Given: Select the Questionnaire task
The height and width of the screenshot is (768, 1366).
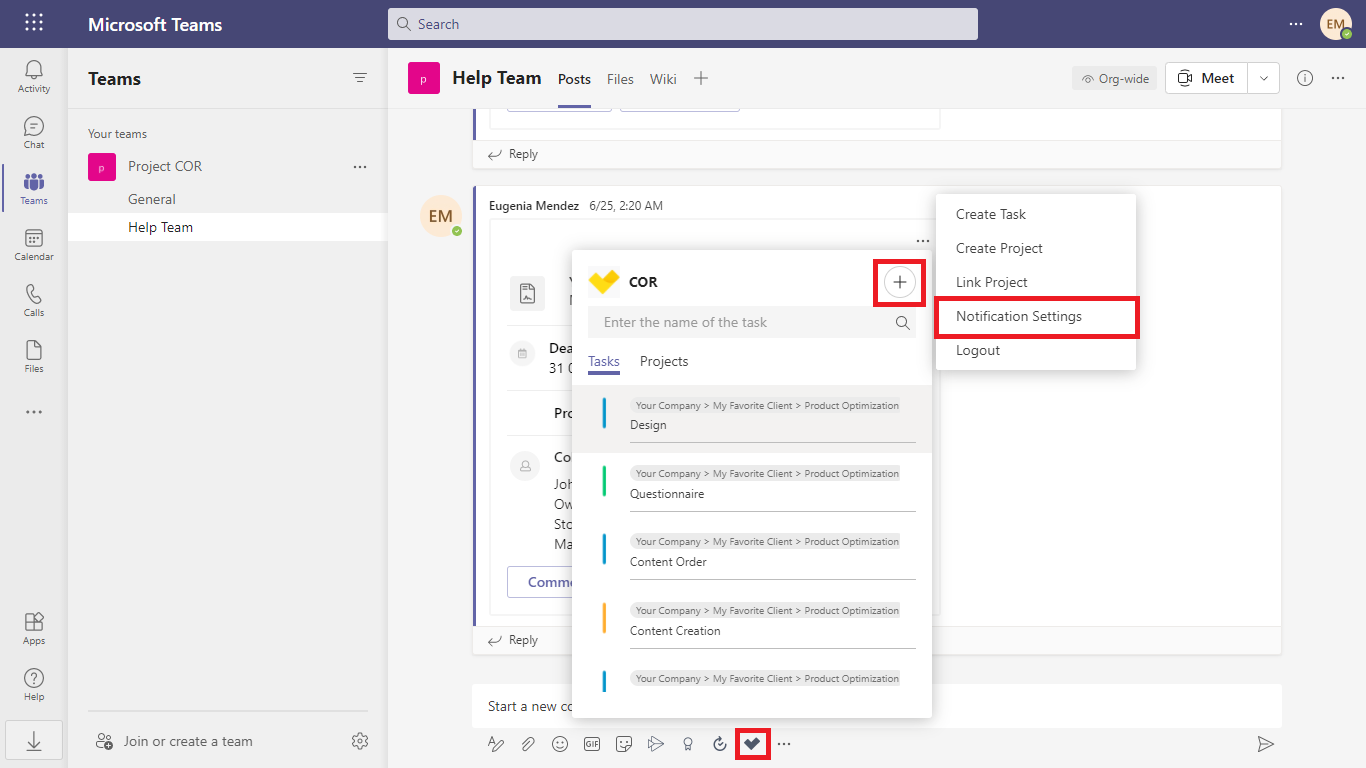Looking at the screenshot, I should (752, 487).
